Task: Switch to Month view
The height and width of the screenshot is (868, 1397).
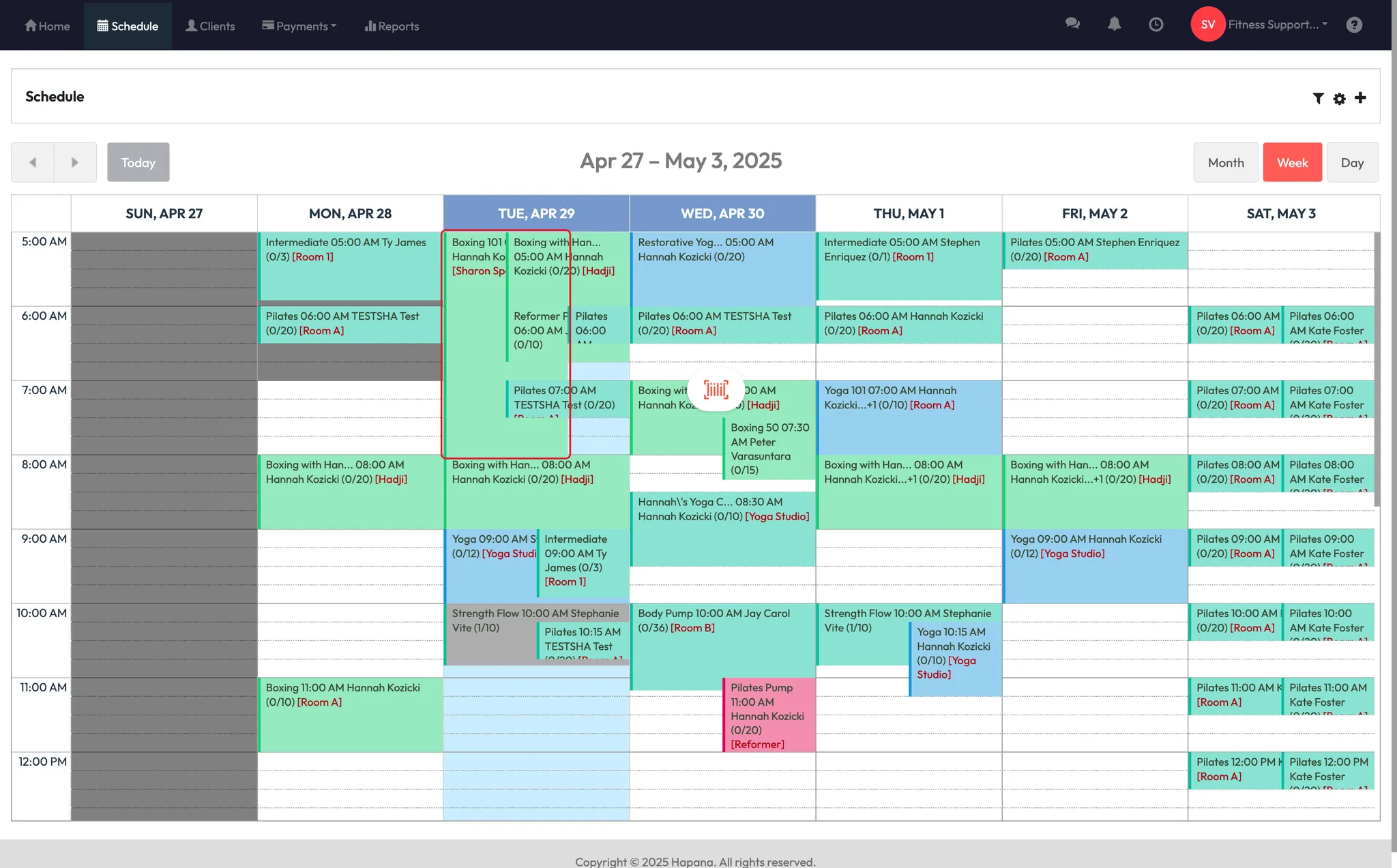Action: 1225,162
